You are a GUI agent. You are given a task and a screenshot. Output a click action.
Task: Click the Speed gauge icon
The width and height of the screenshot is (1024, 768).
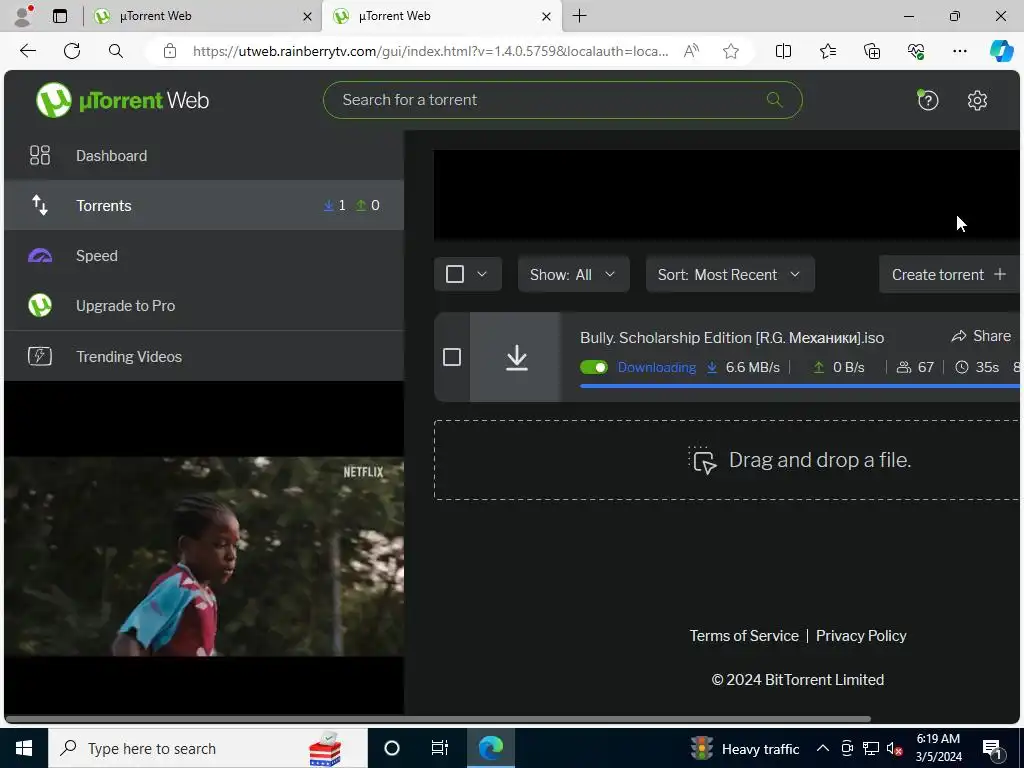tap(40, 255)
